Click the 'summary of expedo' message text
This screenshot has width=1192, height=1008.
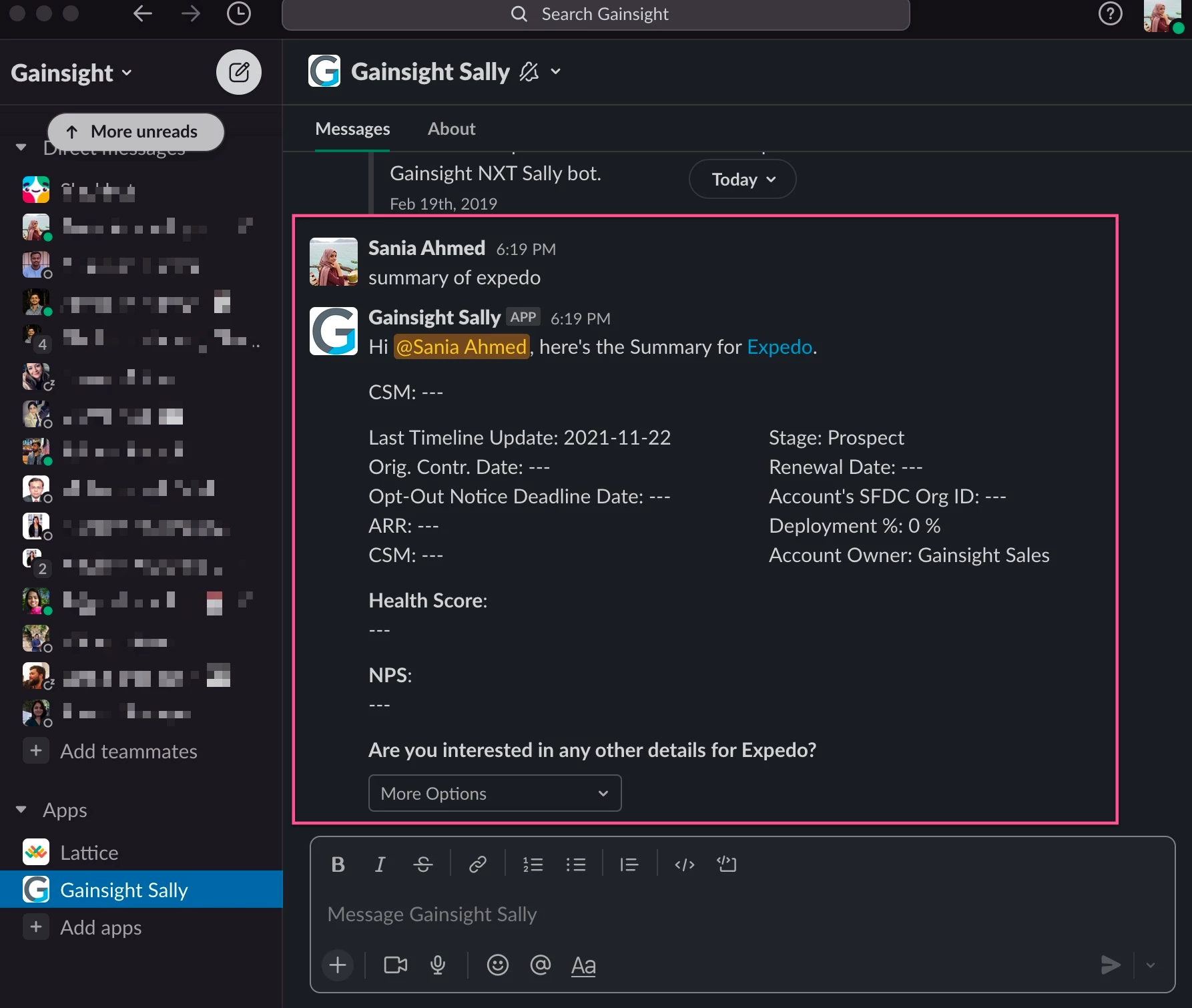455,277
